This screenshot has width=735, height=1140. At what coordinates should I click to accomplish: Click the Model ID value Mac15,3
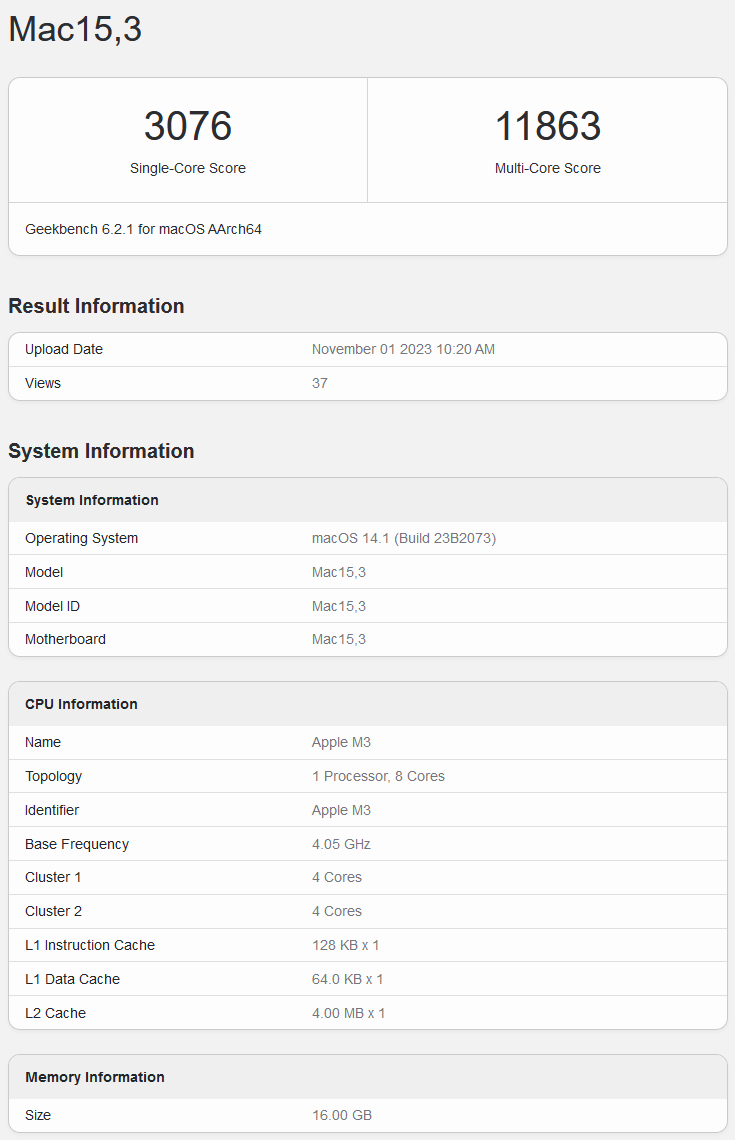(x=339, y=606)
